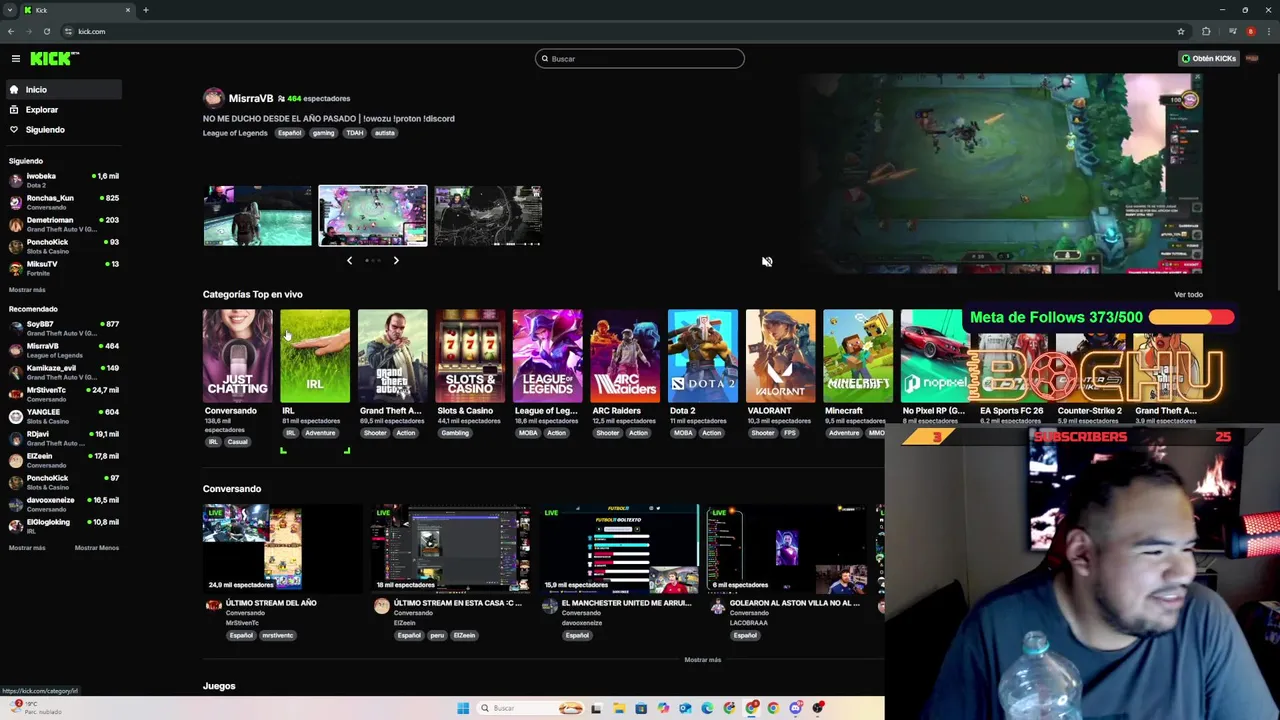Open Microsoft Edge from the taskbar

point(707,708)
